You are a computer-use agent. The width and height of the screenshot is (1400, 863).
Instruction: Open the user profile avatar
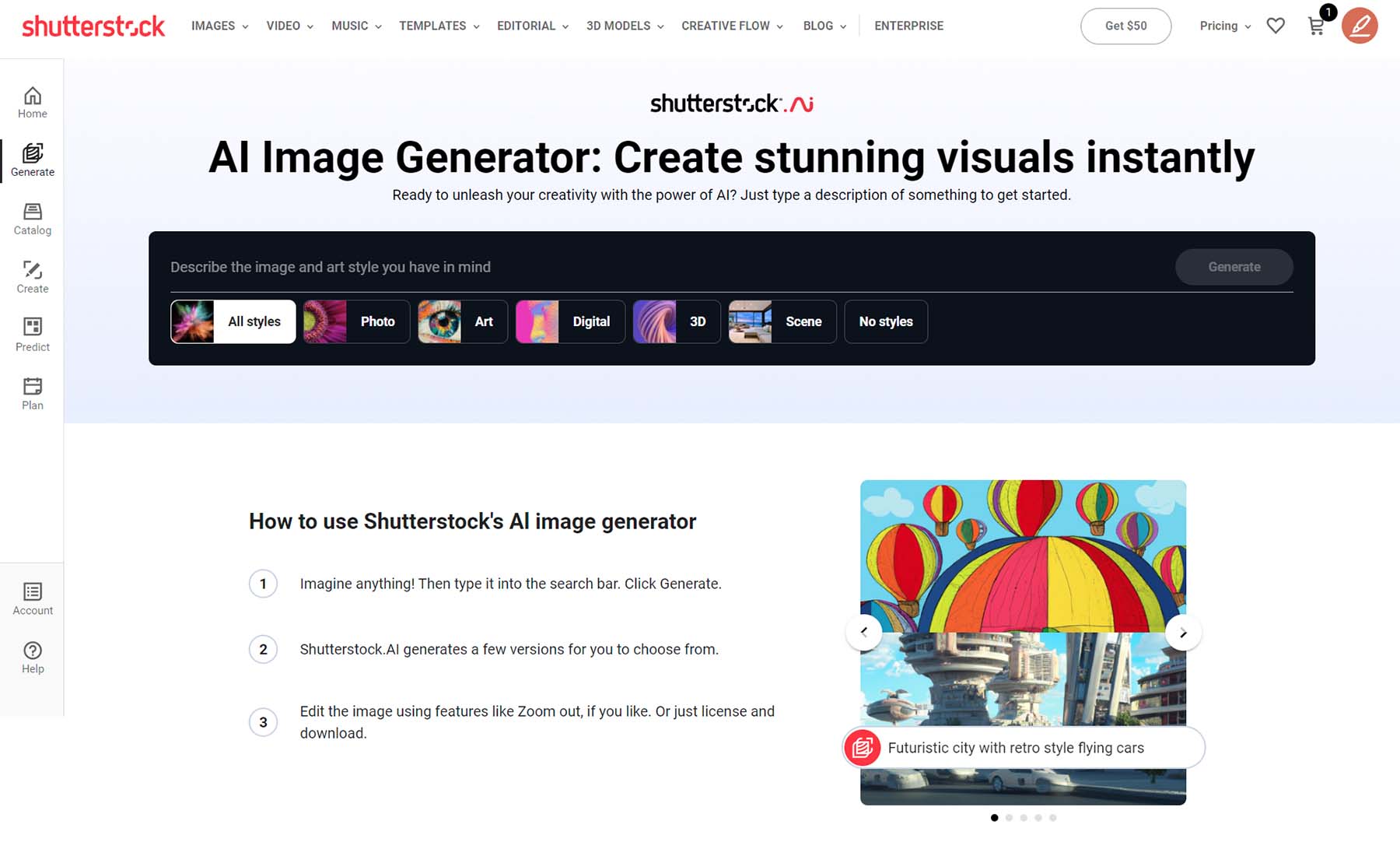[1360, 26]
